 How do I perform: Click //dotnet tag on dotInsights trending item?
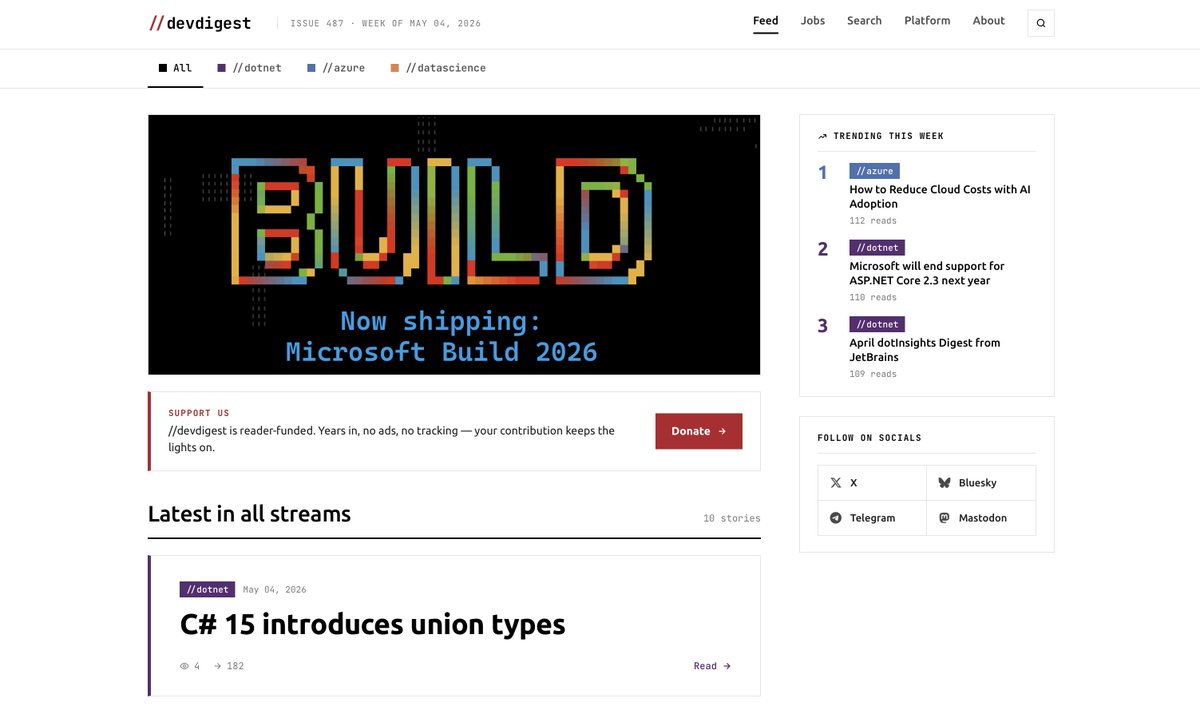(x=877, y=324)
